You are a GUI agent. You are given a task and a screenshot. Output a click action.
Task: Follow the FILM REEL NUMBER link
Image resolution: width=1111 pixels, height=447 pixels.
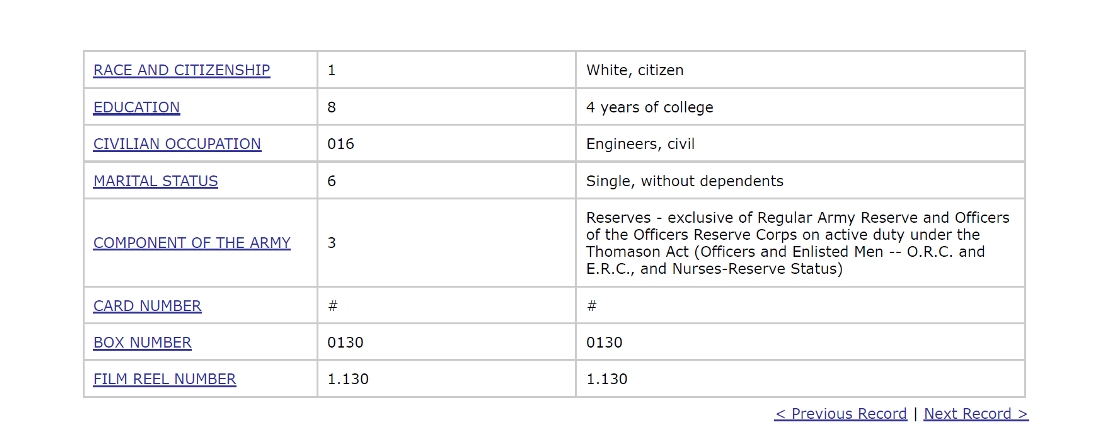165,379
